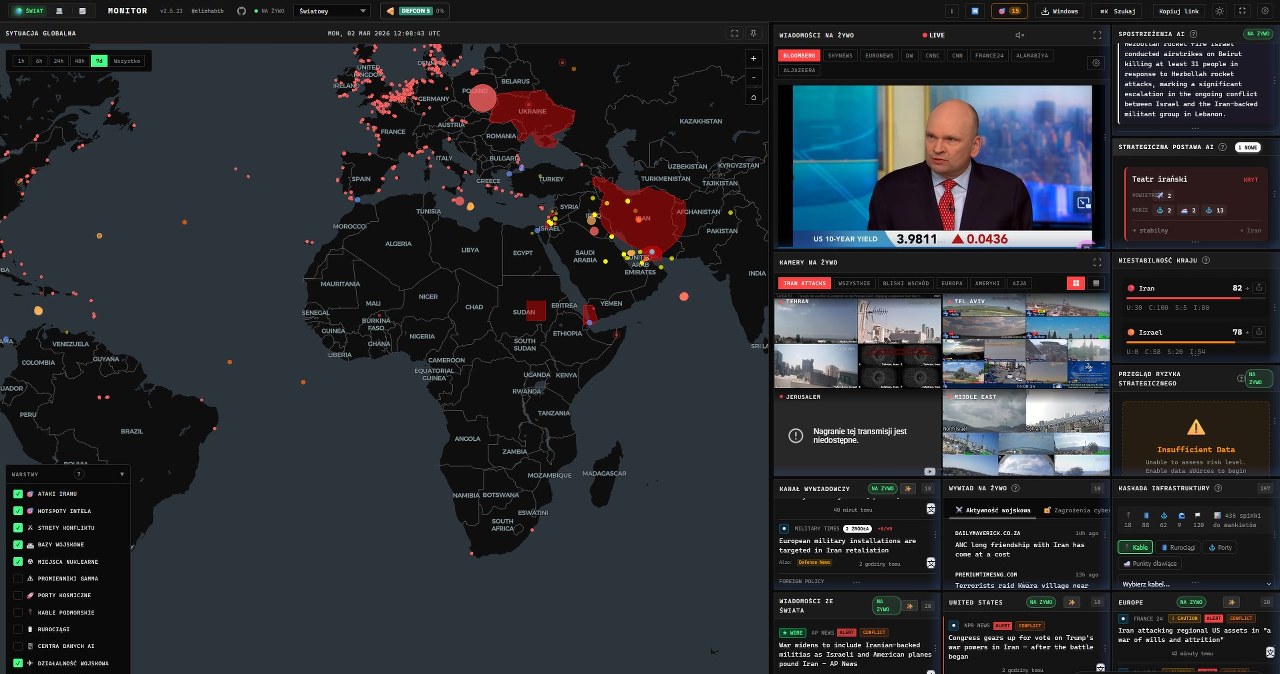Select the Bliski Wschód cameras tab
The width and height of the screenshot is (1280, 674).
click(x=905, y=283)
